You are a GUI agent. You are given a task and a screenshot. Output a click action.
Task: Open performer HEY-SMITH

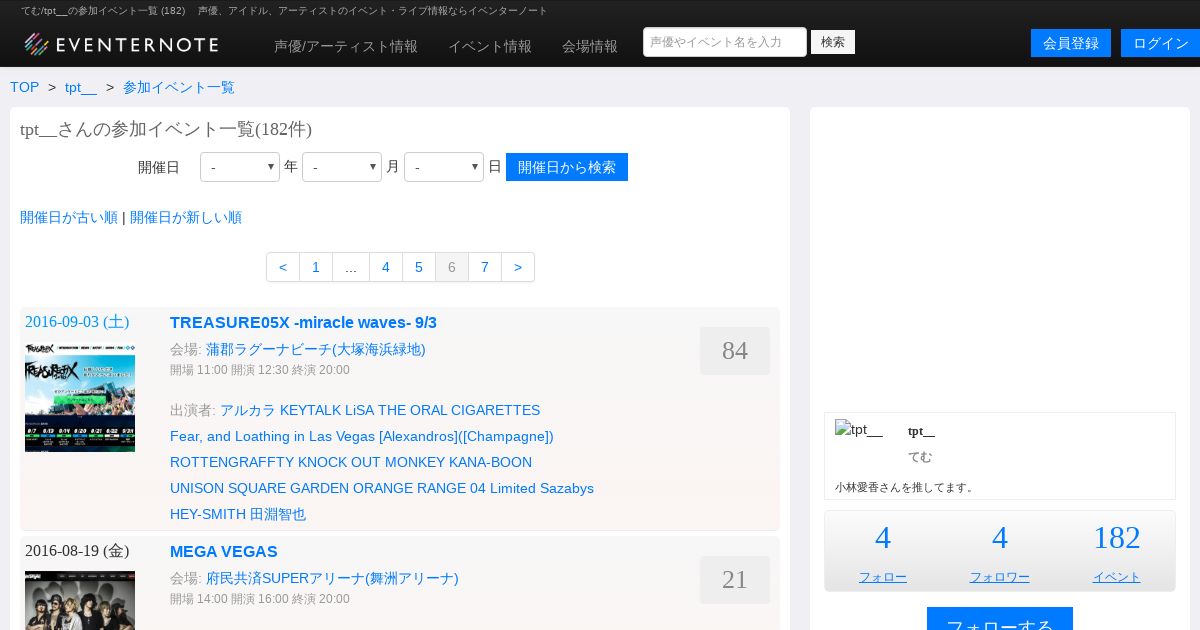pyautogui.click(x=208, y=514)
